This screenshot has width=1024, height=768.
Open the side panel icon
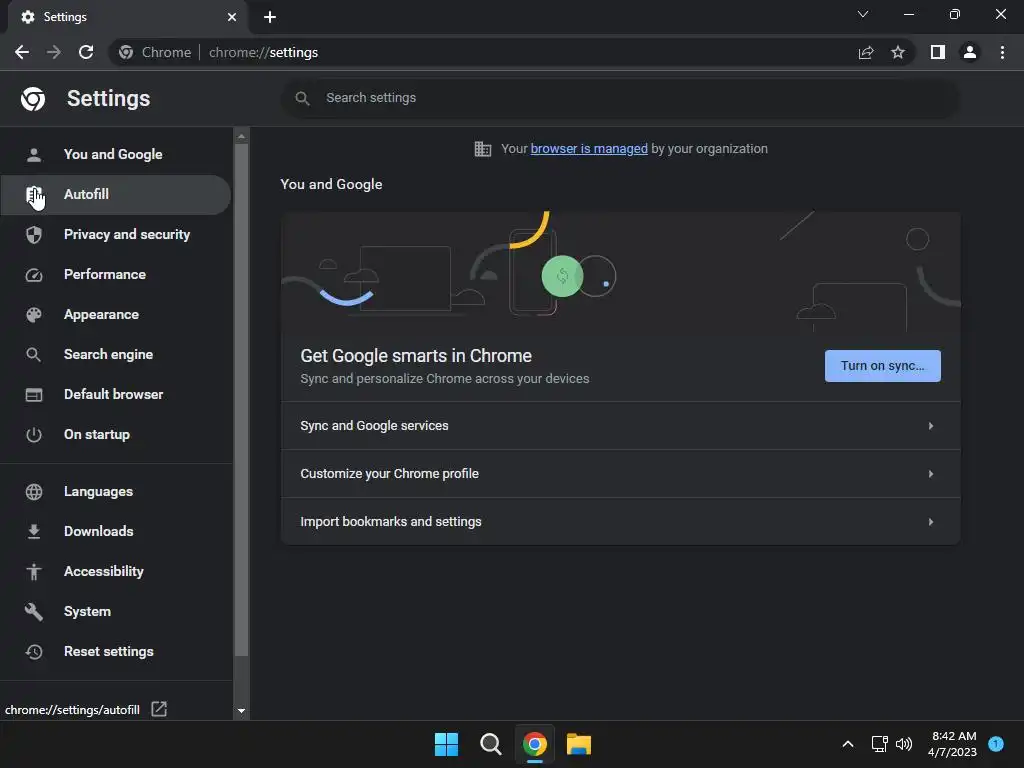938,52
